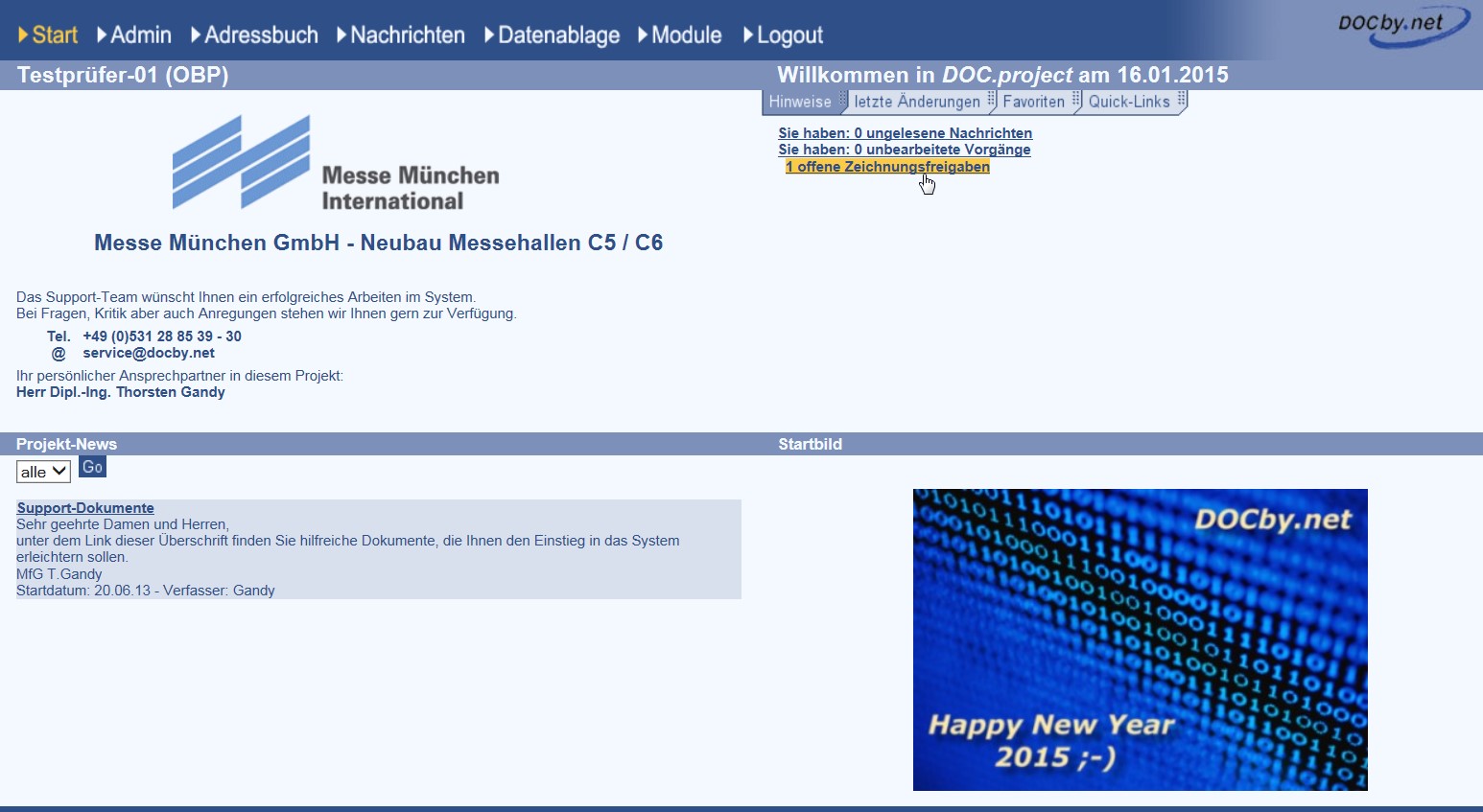The height and width of the screenshot is (812, 1483).
Task: Open the Datenablage menu
Action: (x=553, y=35)
